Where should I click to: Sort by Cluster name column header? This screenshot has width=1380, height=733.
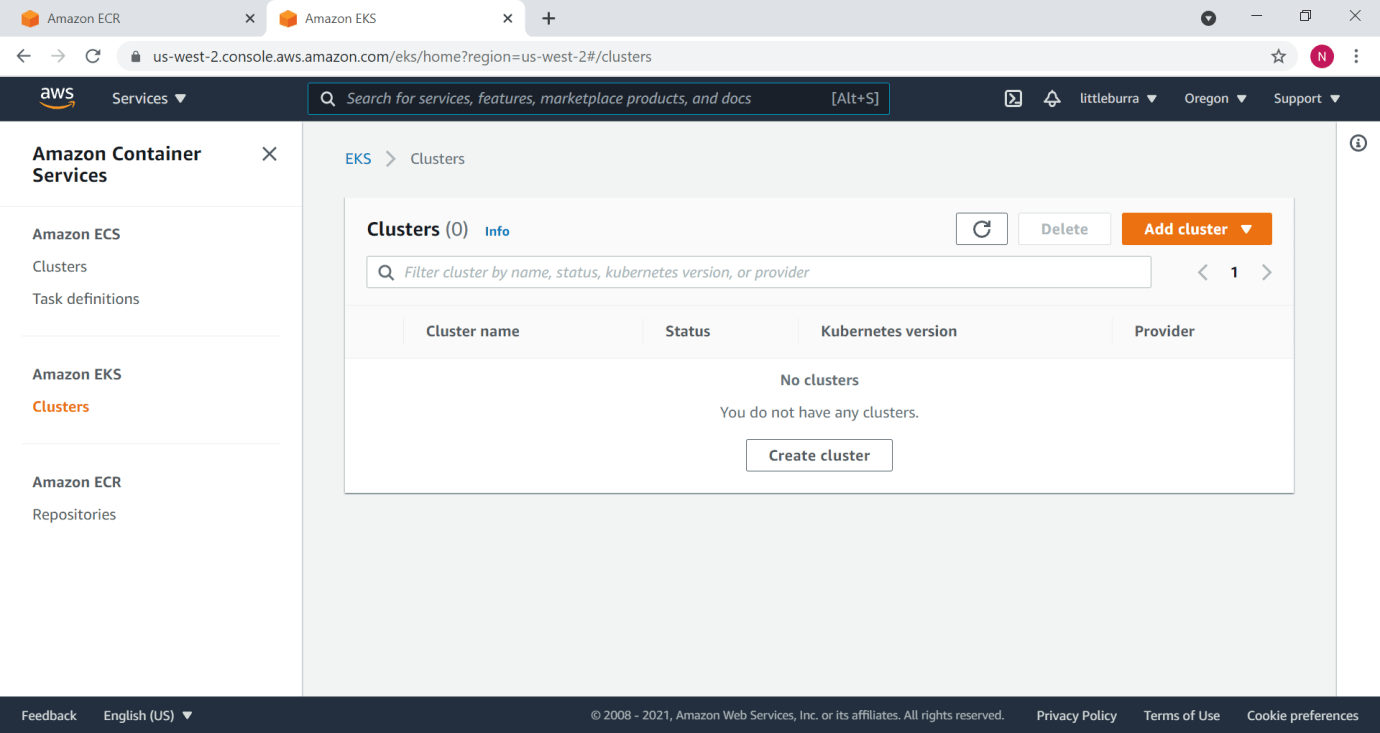(x=472, y=331)
